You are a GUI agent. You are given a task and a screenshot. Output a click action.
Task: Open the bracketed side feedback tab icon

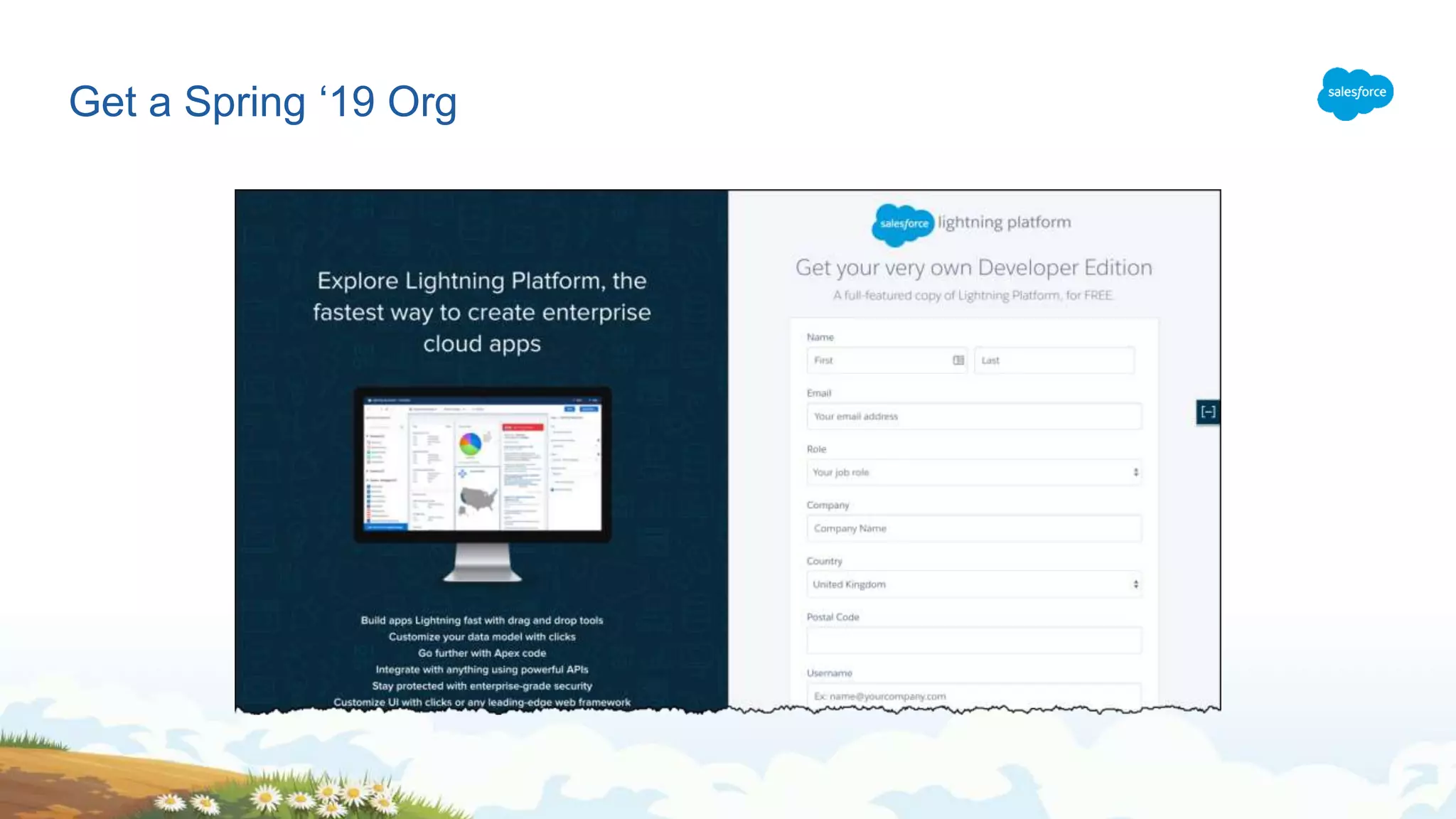click(x=1208, y=412)
